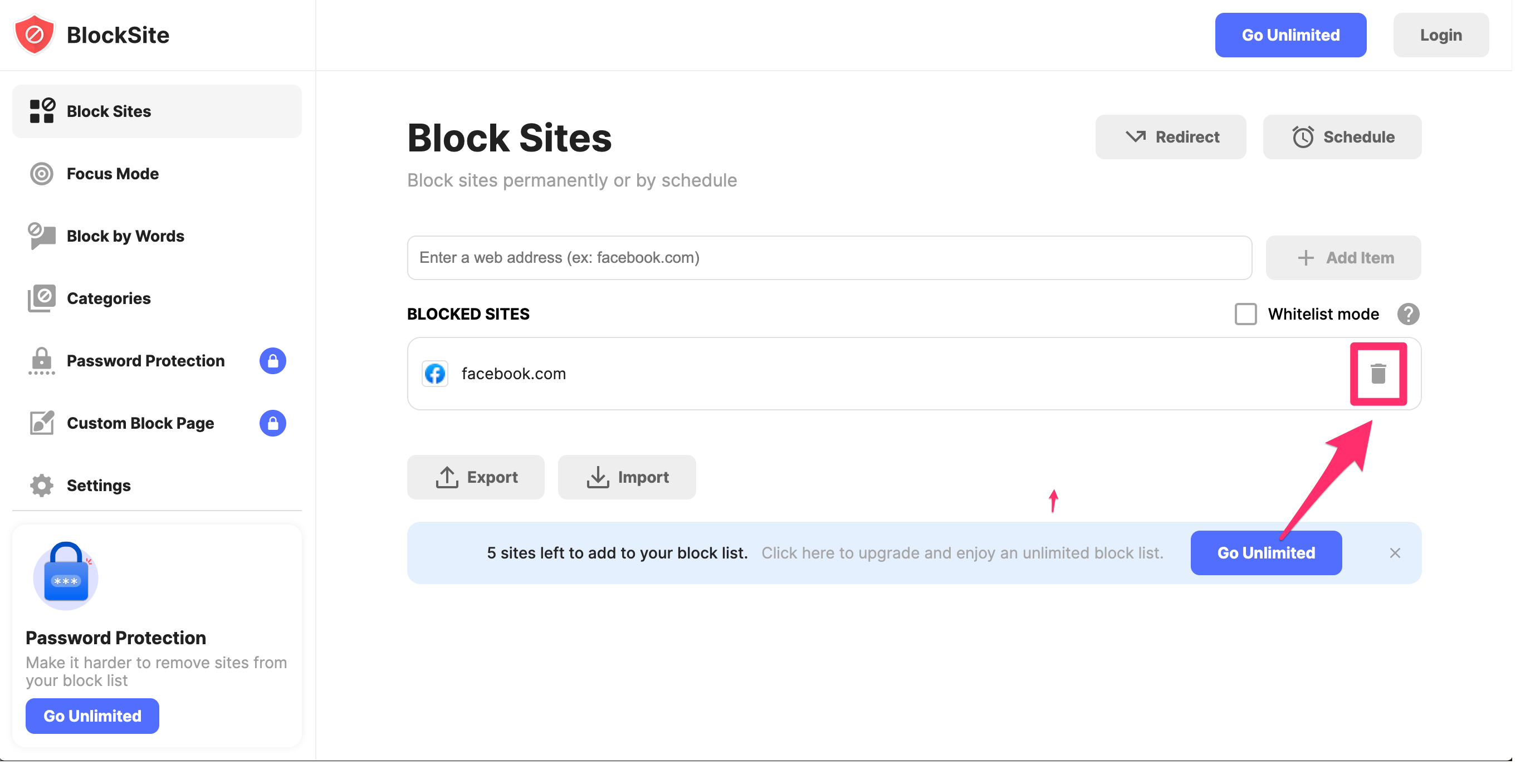Click the blue lock badge beside Custom Block Page

click(273, 423)
